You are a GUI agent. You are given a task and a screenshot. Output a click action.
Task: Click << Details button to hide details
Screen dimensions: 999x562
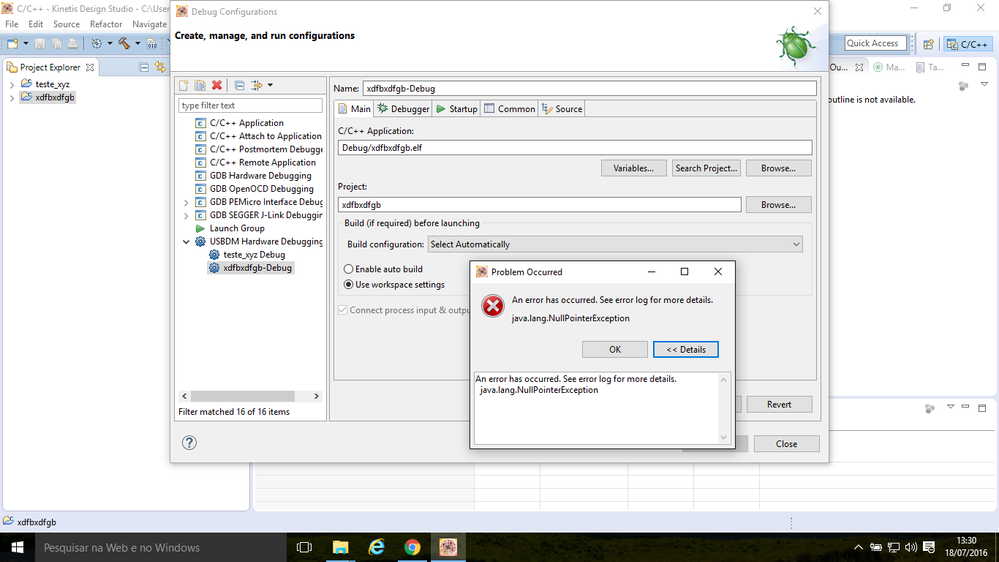pos(686,350)
